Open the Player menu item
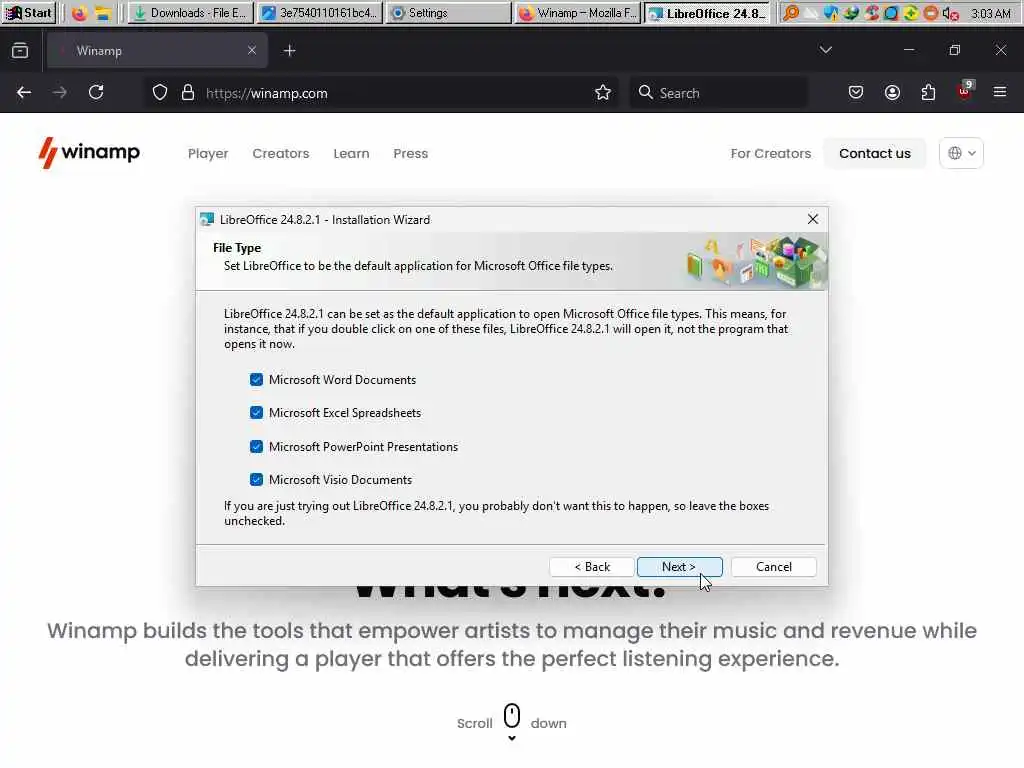 click(x=208, y=153)
